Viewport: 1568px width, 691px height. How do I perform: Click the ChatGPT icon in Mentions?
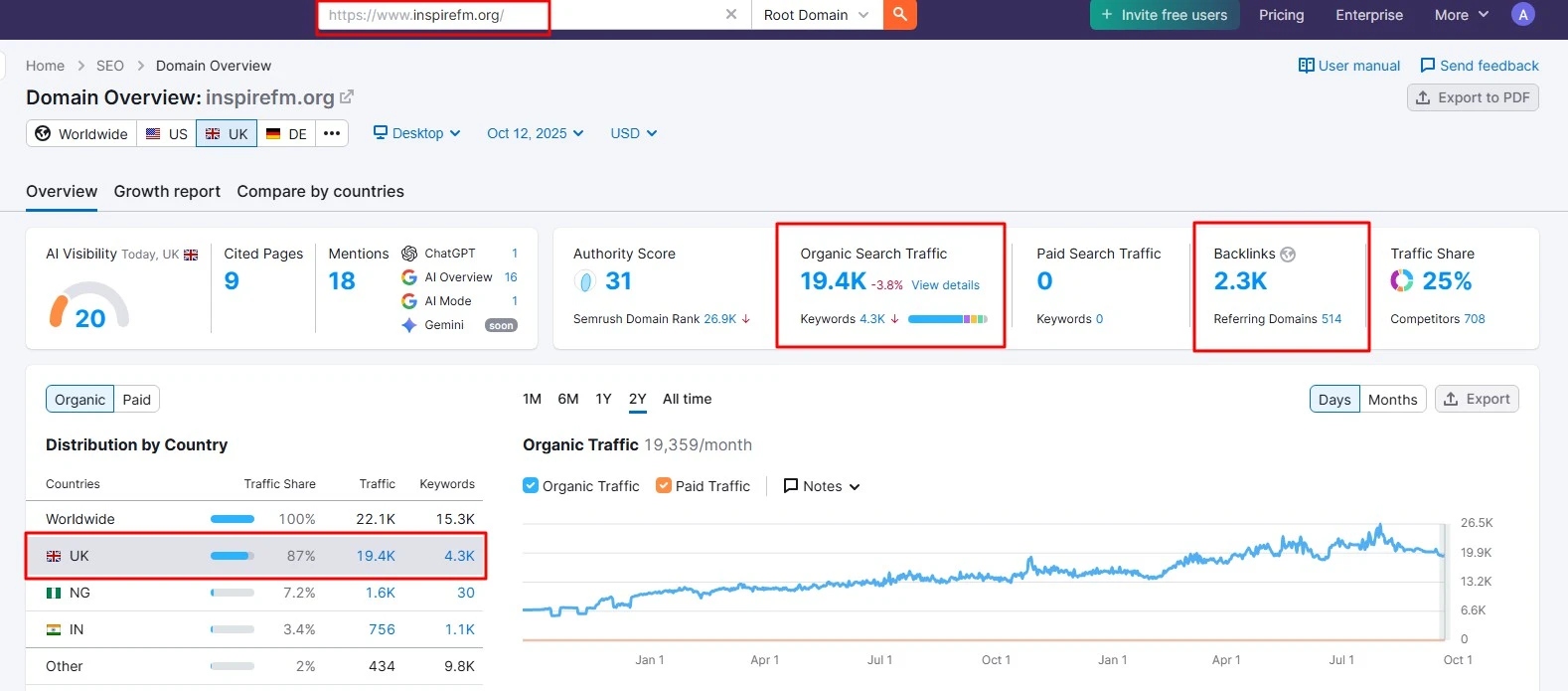point(408,254)
